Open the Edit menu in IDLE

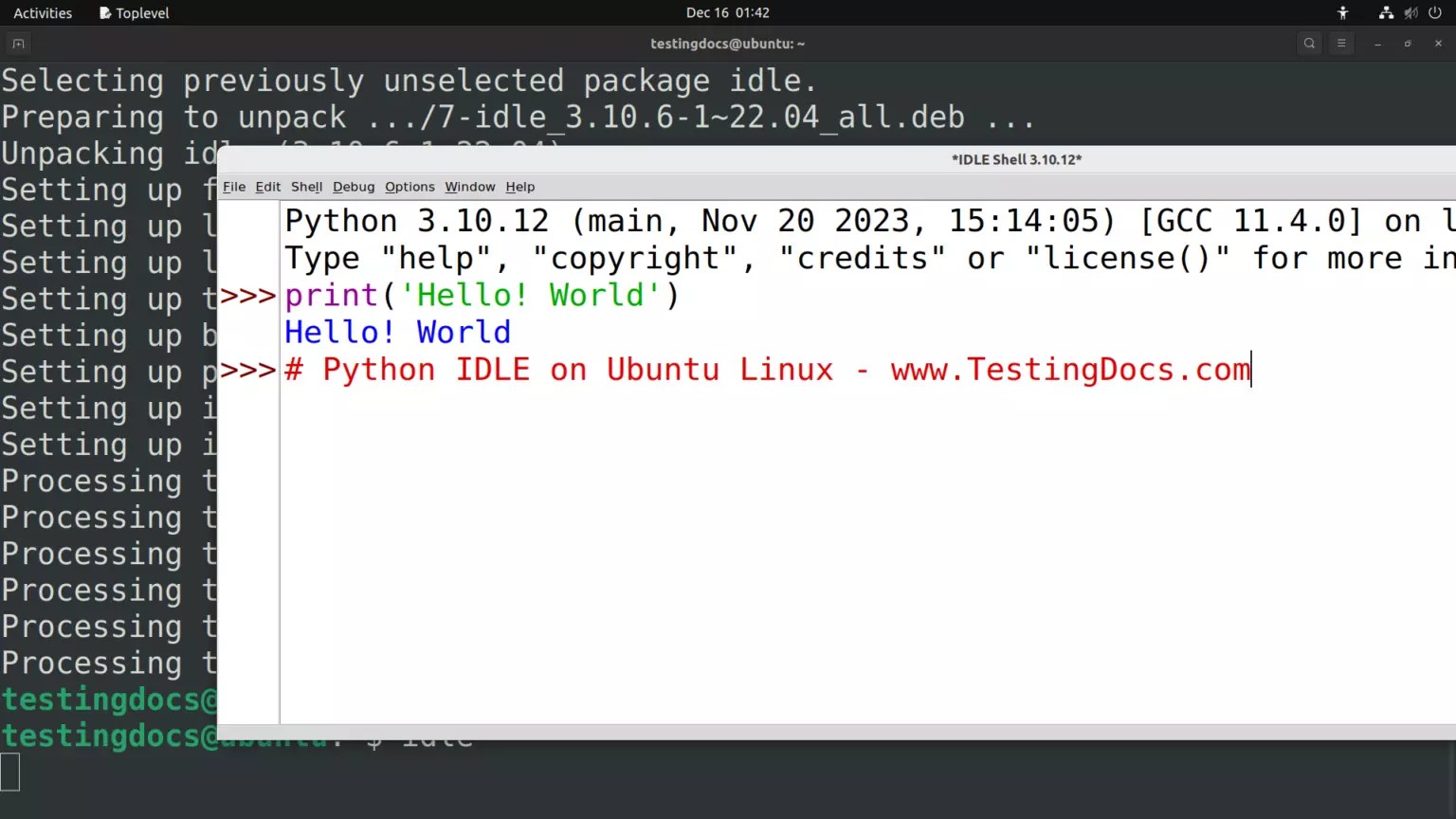(x=268, y=187)
